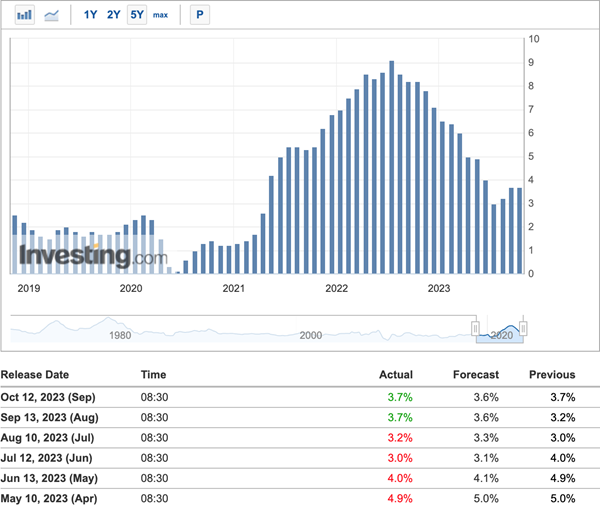Click the right navigator range handle

(523, 328)
